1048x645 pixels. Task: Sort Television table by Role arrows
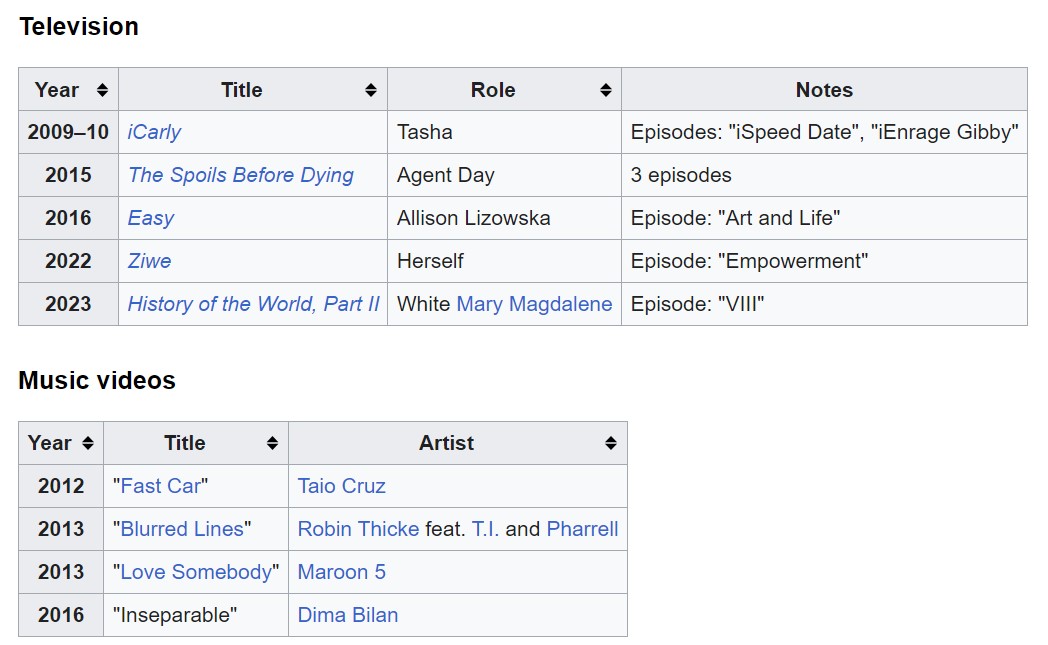tap(605, 90)
